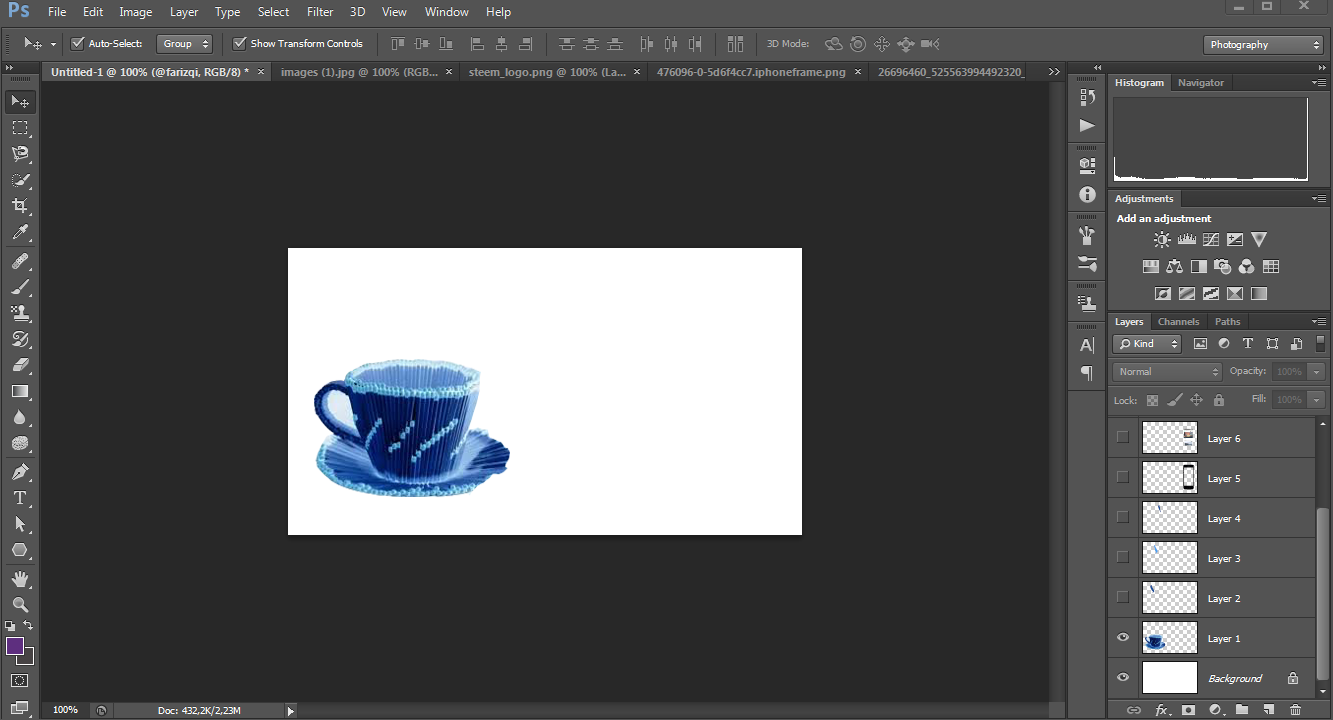This screenshot has width=1333, height=720.
Task: Switch to the Navigator tab
Action: (x=1201, y=83)
